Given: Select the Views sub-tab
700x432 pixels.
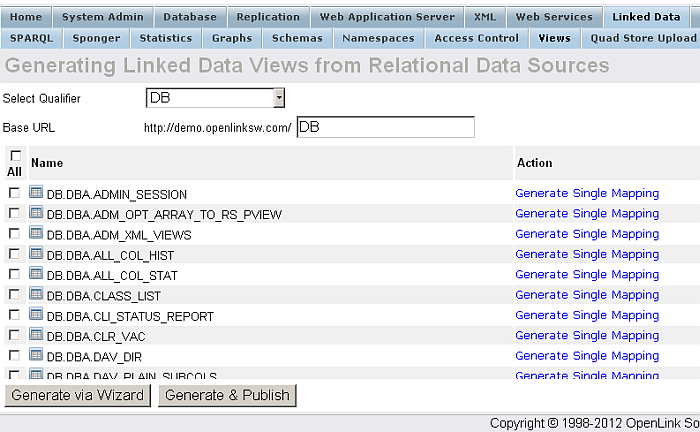Looking at the screenshot, I should click(554, 38).
